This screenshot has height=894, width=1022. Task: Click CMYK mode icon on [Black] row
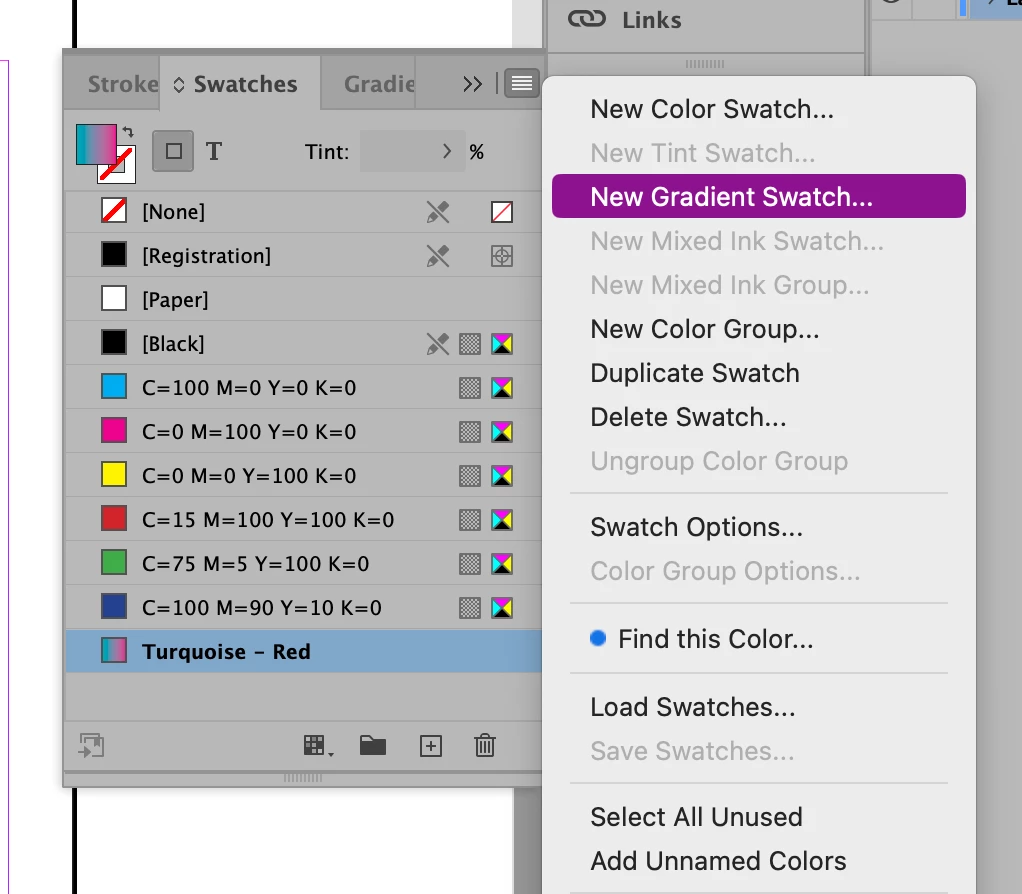click(502, 344)
